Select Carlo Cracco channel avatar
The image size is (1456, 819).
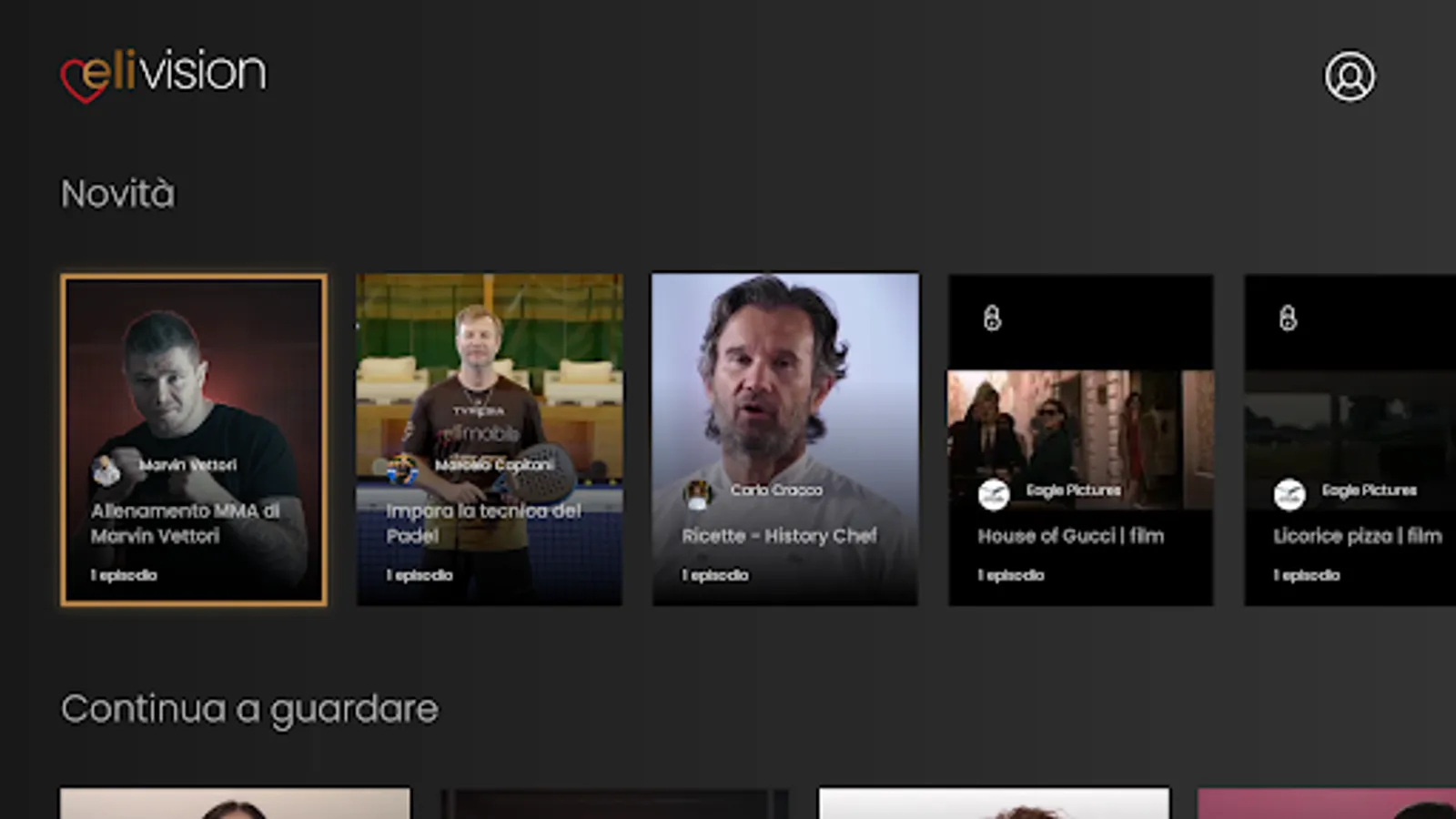698,495
